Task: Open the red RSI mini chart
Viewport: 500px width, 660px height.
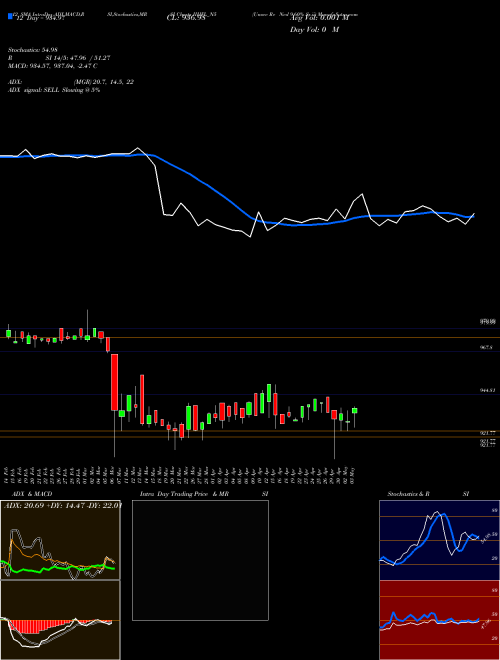Action: (x=439, y=620)
